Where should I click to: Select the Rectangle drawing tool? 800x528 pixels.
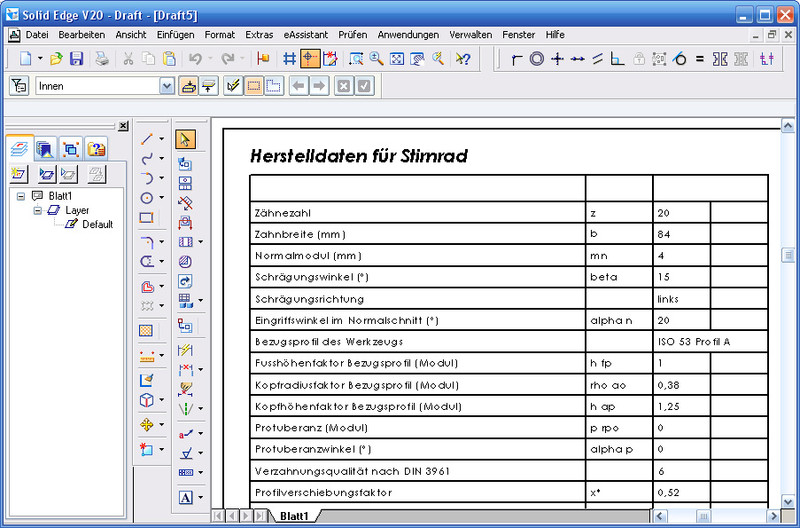pos(147,218)
